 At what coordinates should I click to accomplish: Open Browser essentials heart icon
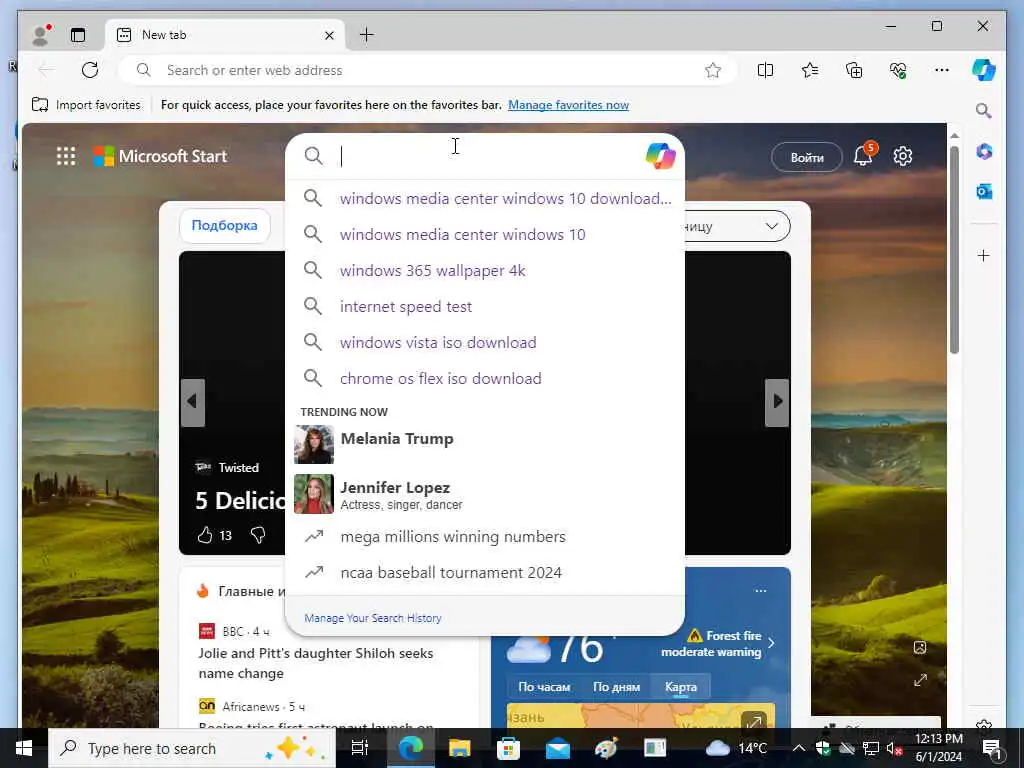(898, 70)
